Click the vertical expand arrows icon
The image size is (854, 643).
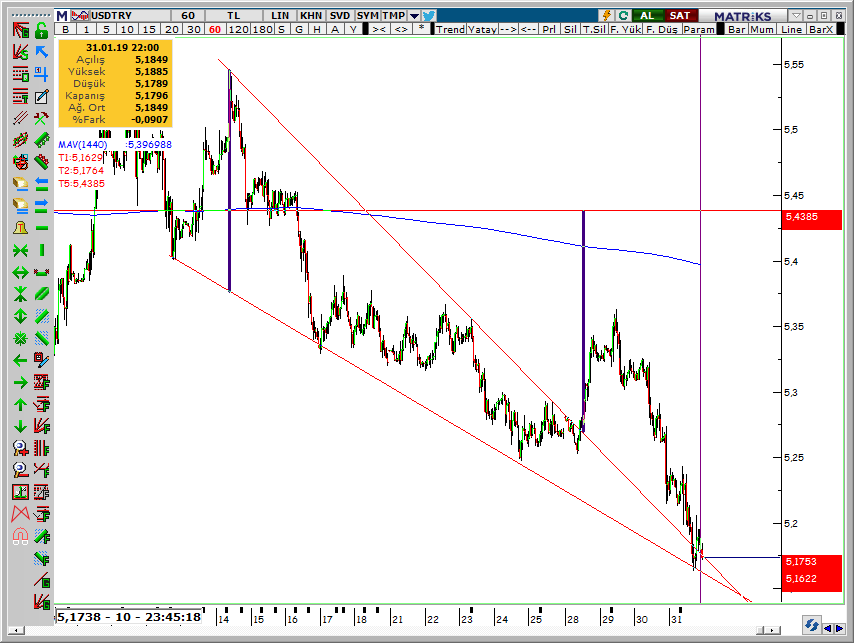click(20, 316)
